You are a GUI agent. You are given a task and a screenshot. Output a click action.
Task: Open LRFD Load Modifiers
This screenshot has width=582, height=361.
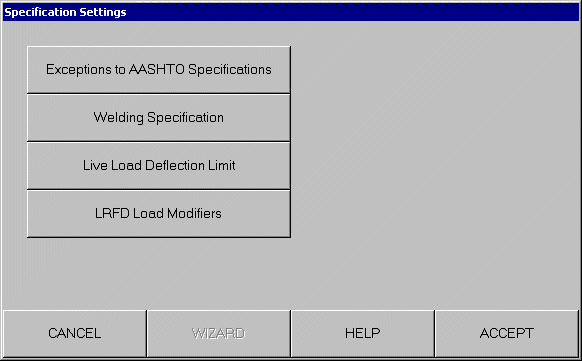(x=159, y=214)
